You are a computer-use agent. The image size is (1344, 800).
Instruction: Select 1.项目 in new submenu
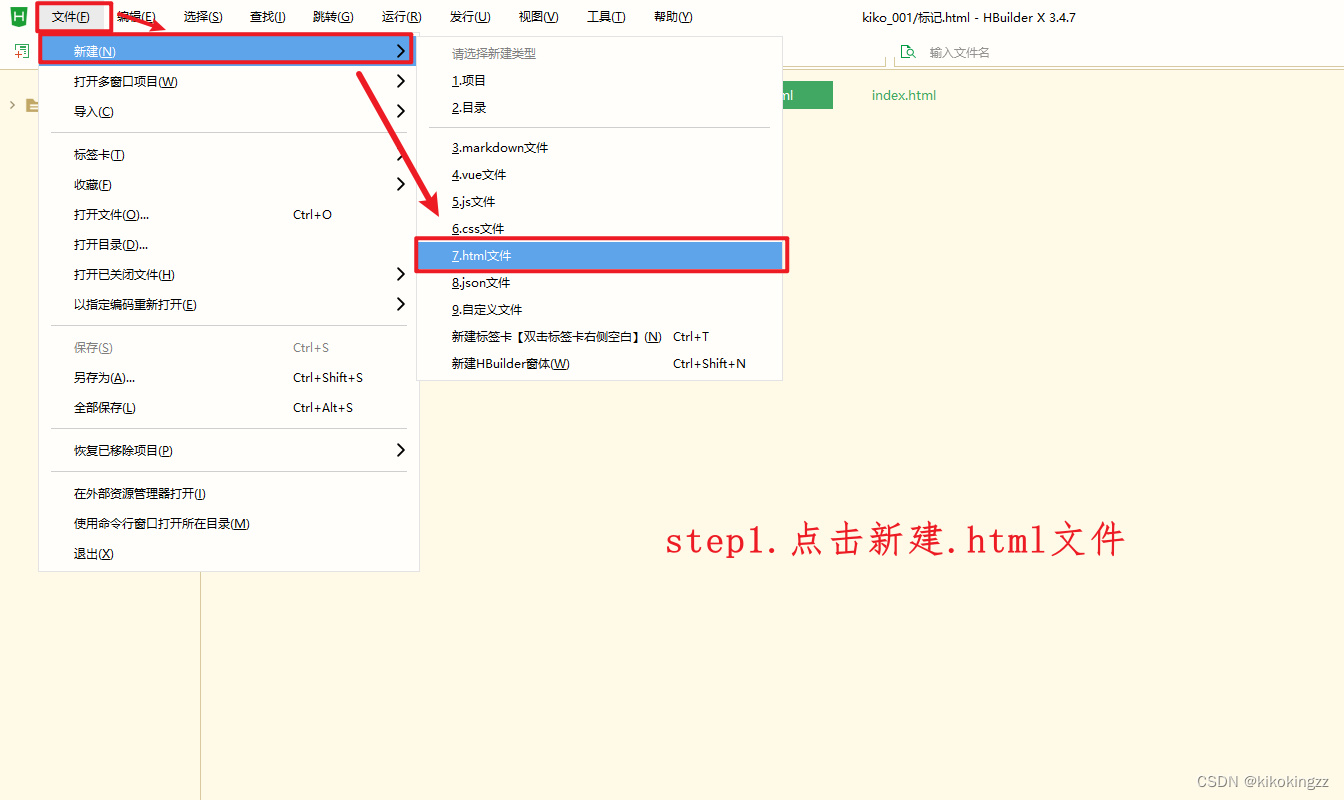pos(599,80)
